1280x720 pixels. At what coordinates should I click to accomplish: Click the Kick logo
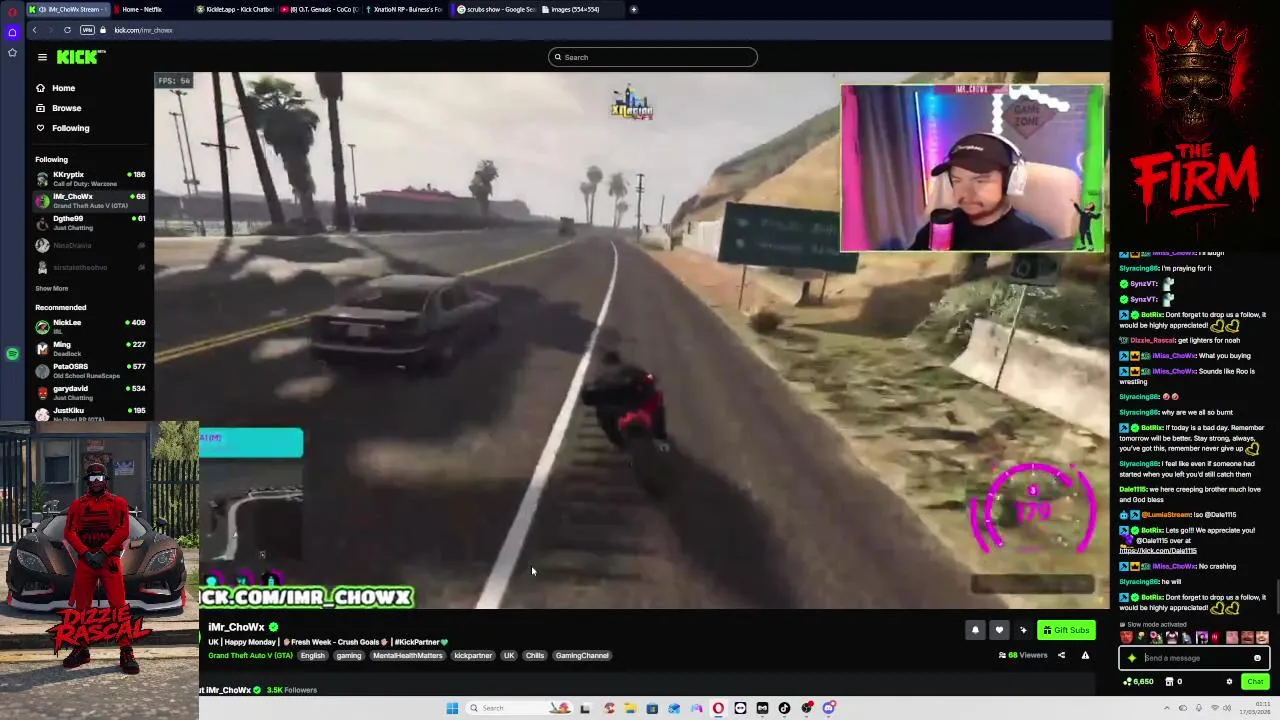tap(79, 57)
